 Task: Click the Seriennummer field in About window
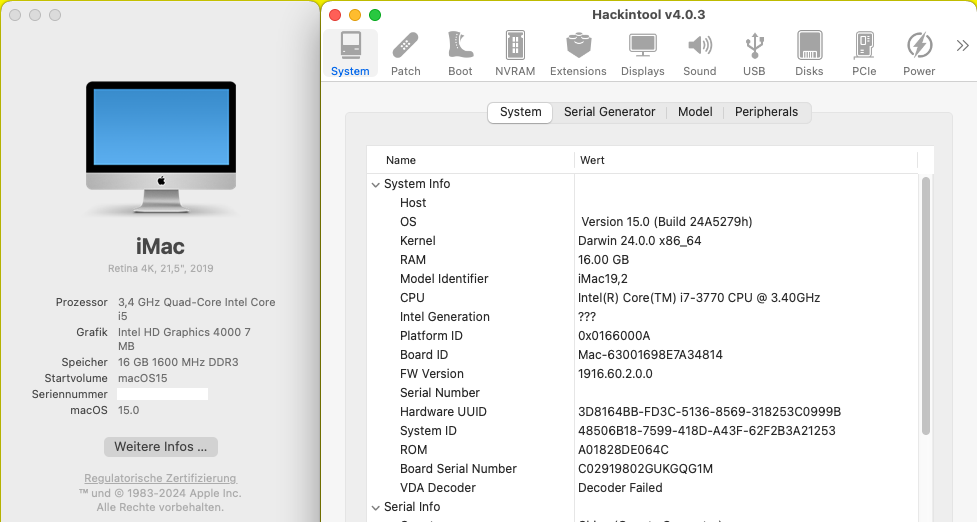[162, 394]
